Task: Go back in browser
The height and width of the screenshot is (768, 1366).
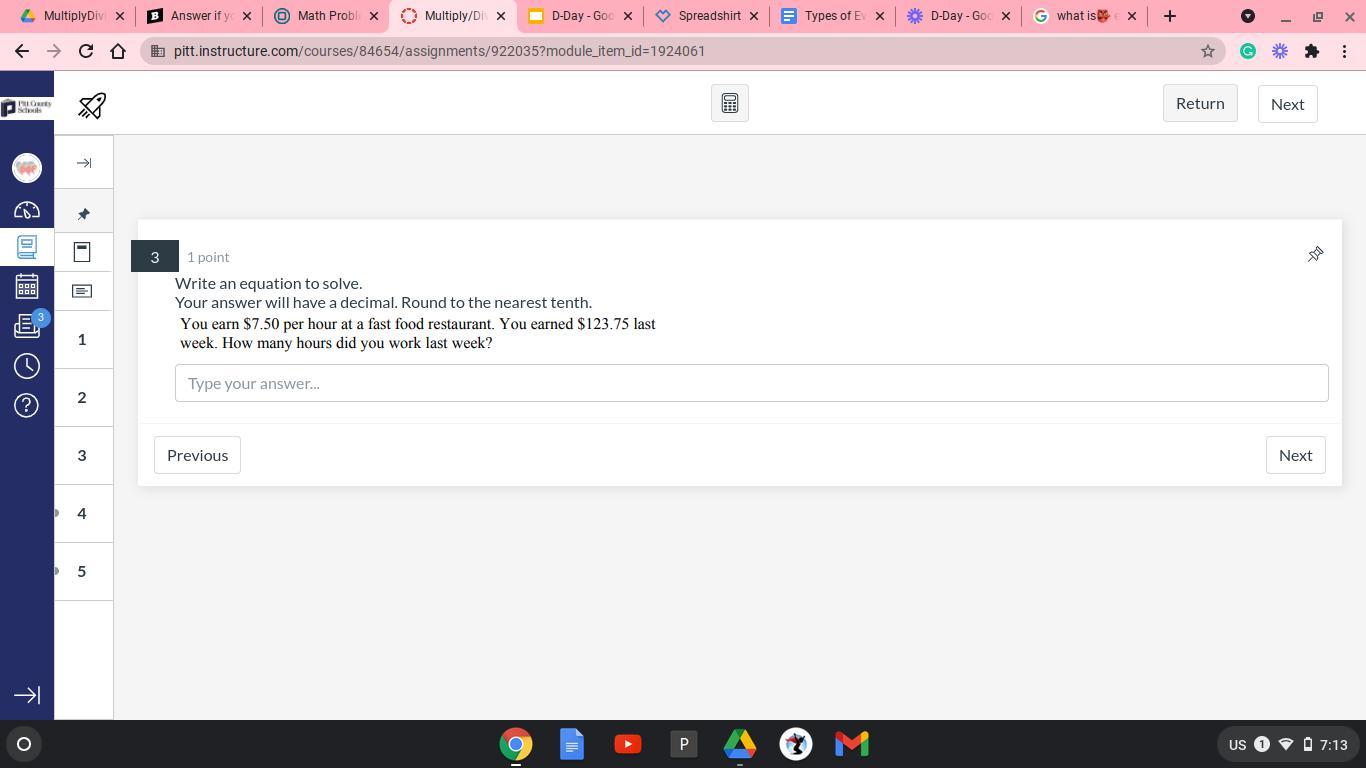Action: (x=22, y=51)
